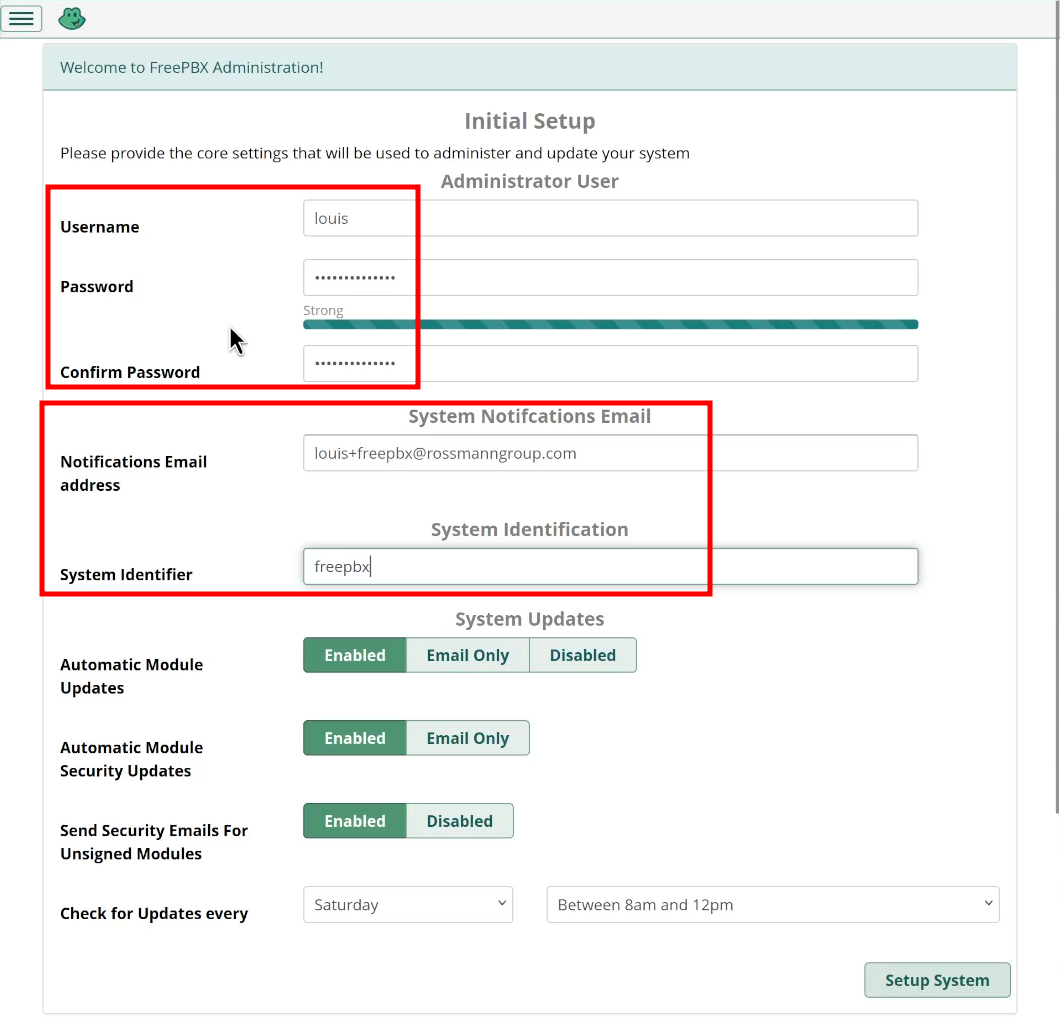This screenshot has width=1060, height=1020.
Task: Click the System Identifier field
Action: [x=610, y=566]
